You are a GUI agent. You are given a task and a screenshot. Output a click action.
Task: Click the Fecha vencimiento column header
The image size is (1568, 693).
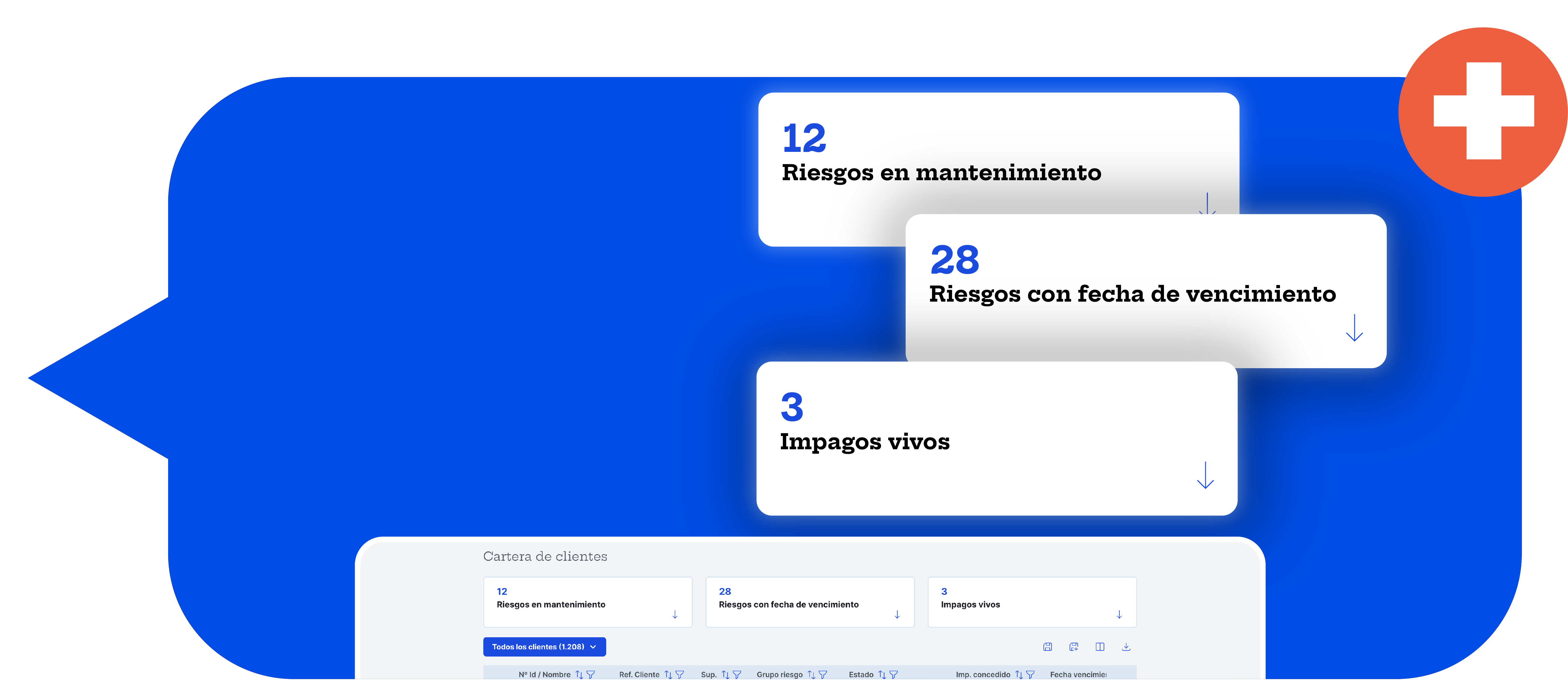pyautogui.click(x=1077, y=674)
